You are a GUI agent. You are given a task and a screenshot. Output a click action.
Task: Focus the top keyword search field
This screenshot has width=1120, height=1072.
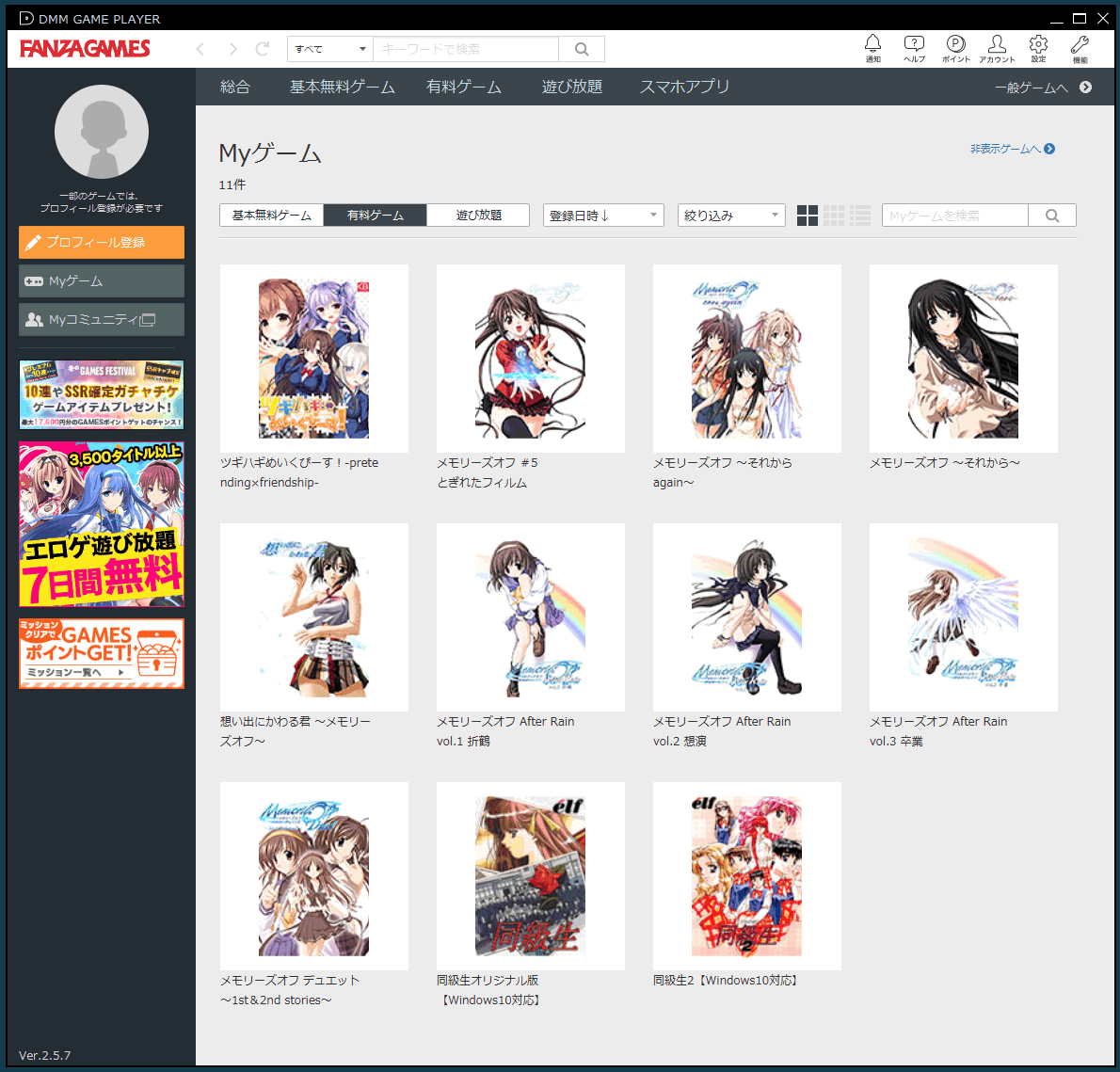[x=466, y=49]
